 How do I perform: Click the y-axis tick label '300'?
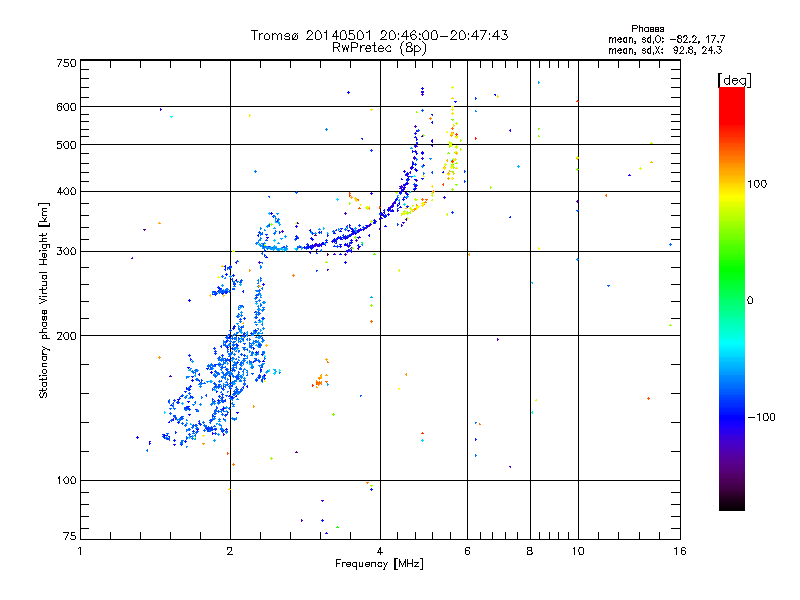[66, 252]
